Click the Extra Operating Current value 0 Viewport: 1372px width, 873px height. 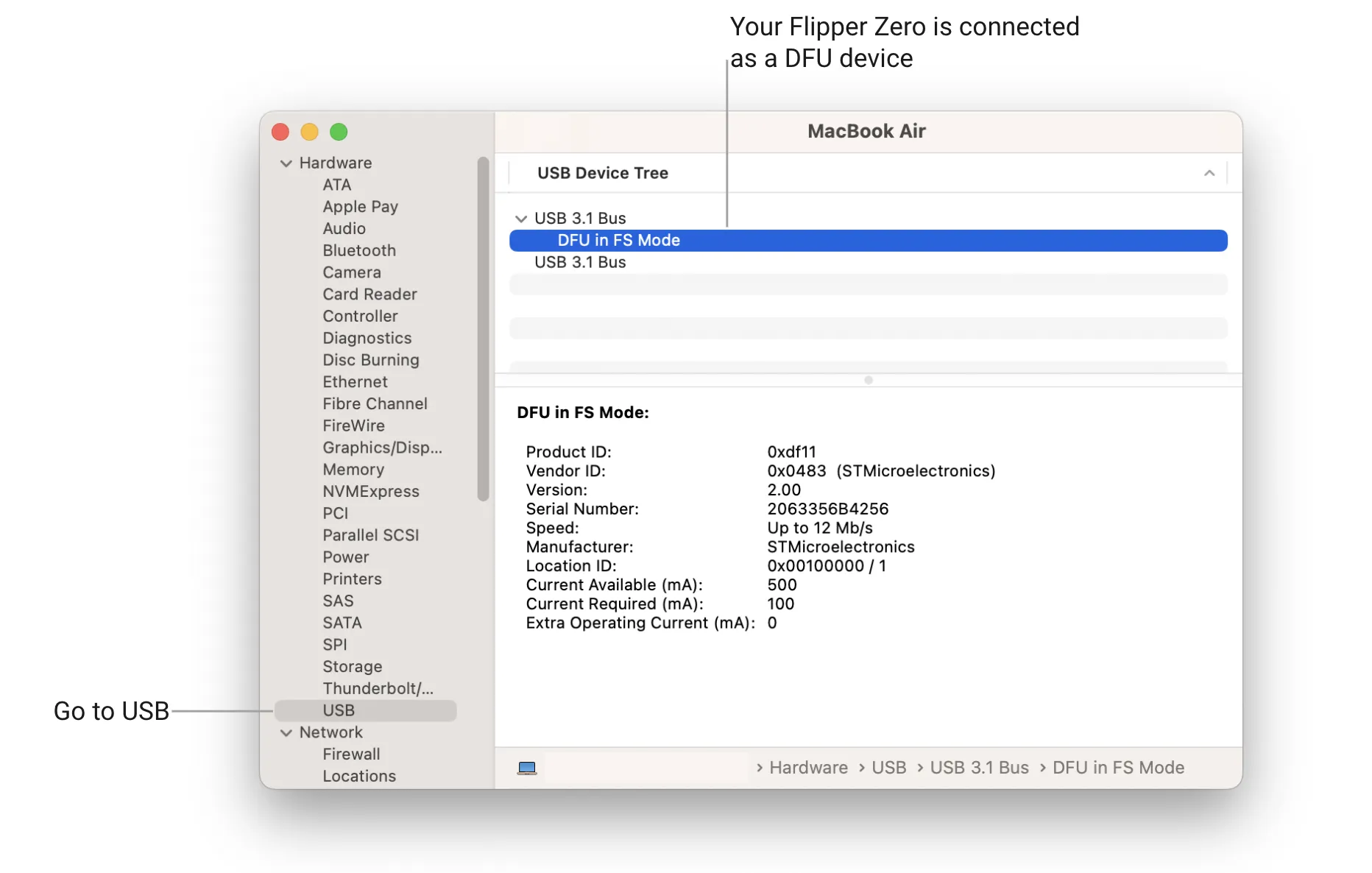[772, 623]
